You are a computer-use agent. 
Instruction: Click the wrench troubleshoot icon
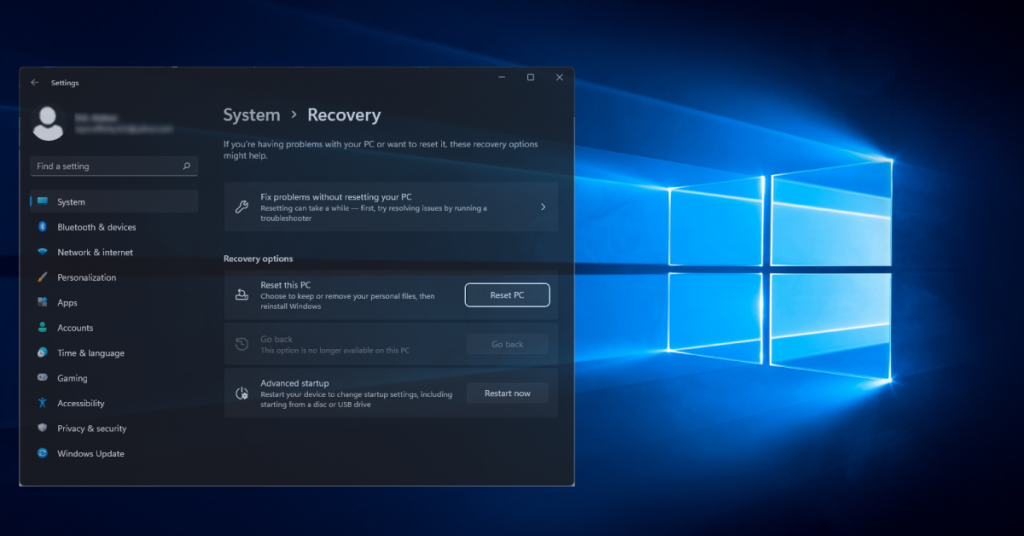pos(242,207)
